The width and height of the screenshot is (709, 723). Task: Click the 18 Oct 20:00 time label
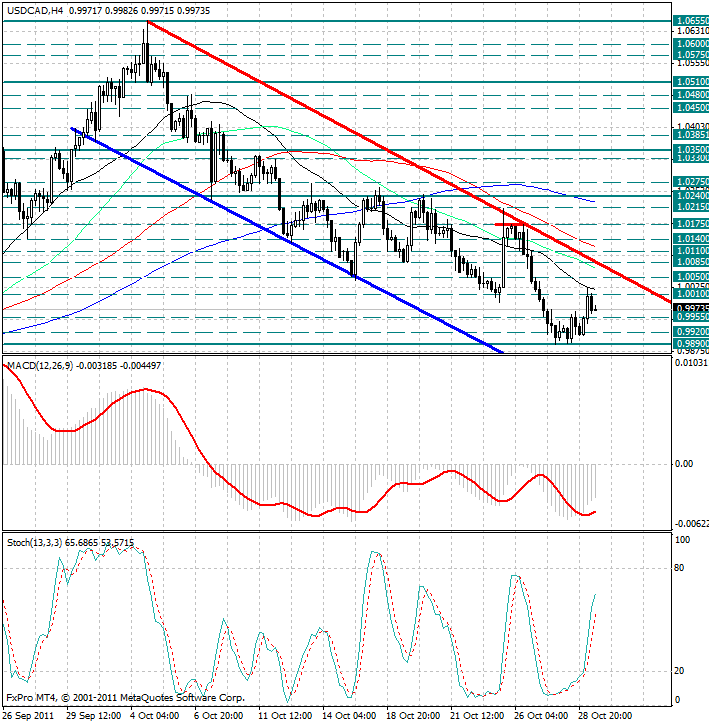tap(414, 716)
